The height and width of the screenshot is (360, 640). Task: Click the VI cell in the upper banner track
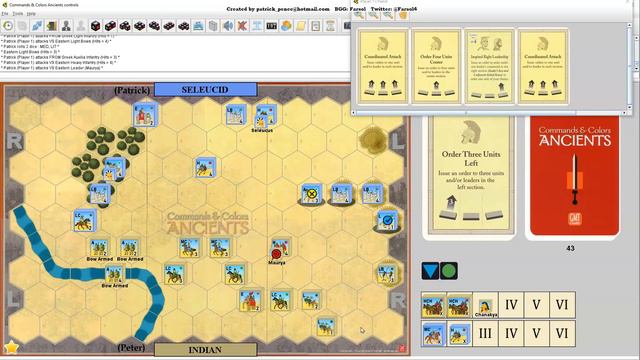pyautogui.click(x=562, y=305)
